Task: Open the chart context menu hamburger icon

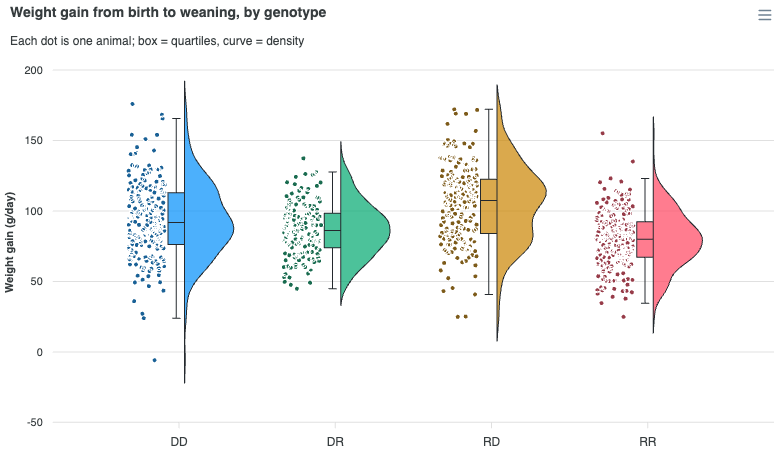Action: 764,15
